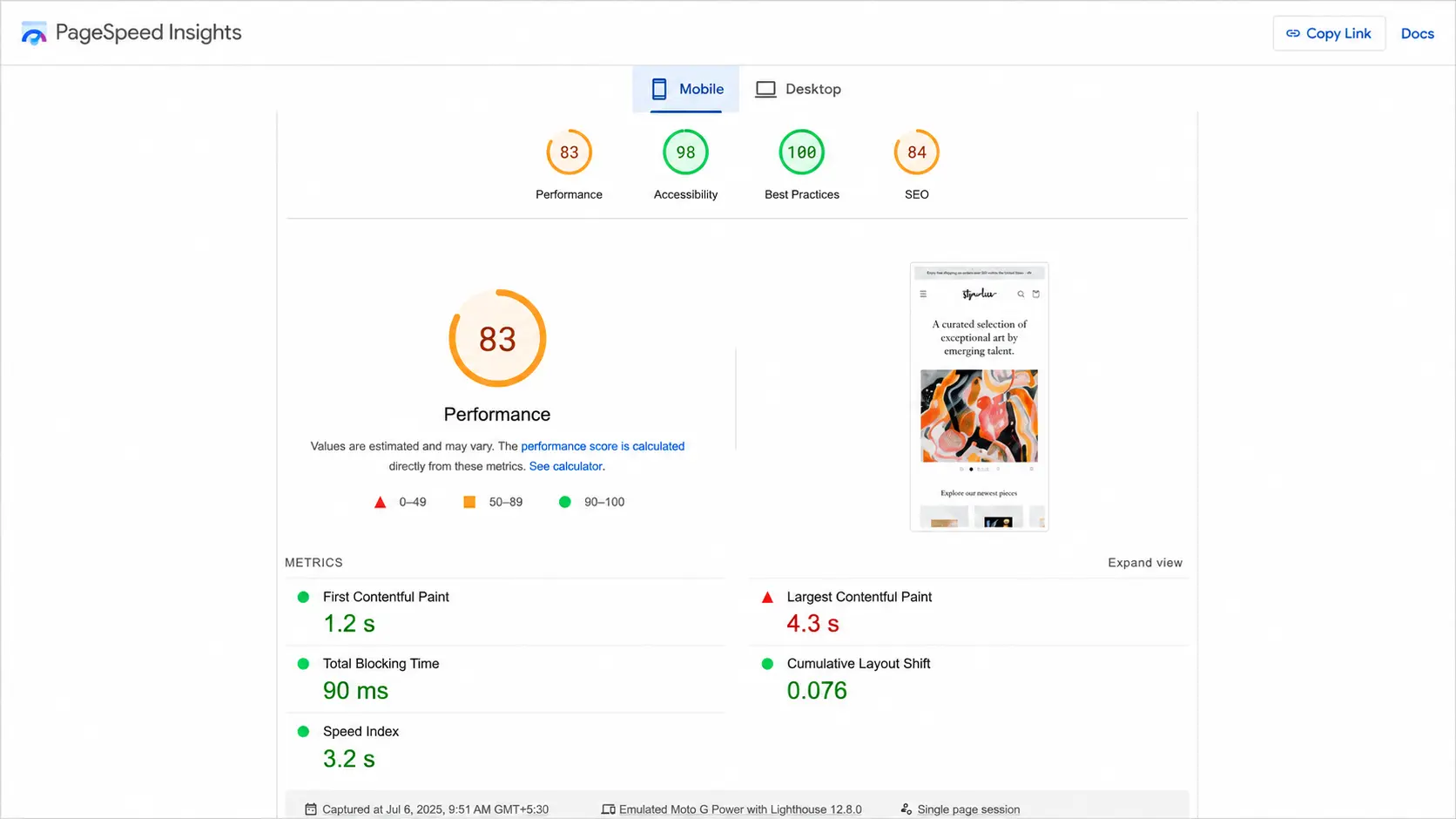Click the Largest Contentful Paint value 4.3 s

[812, 624]
